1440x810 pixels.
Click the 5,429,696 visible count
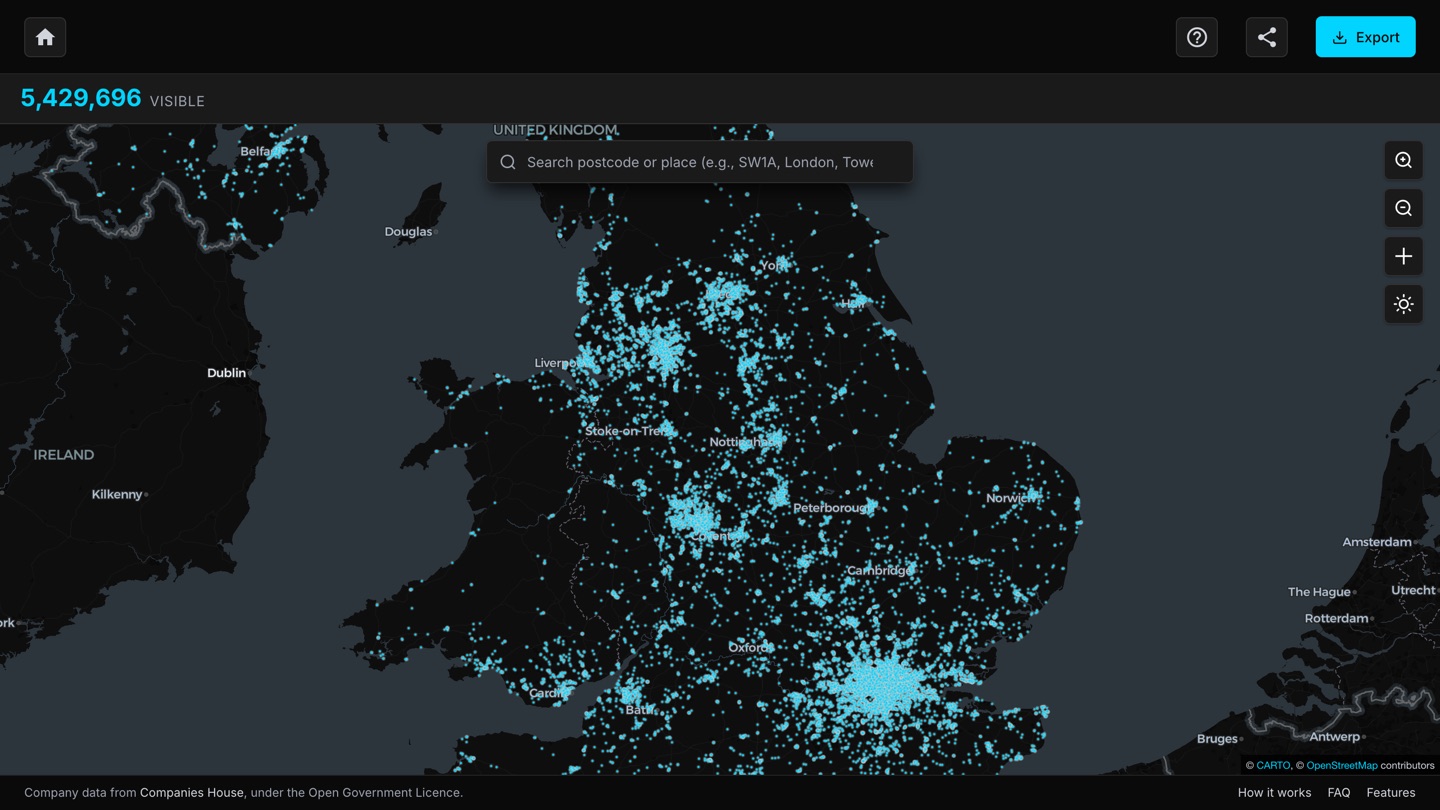(x=81, y=98)
